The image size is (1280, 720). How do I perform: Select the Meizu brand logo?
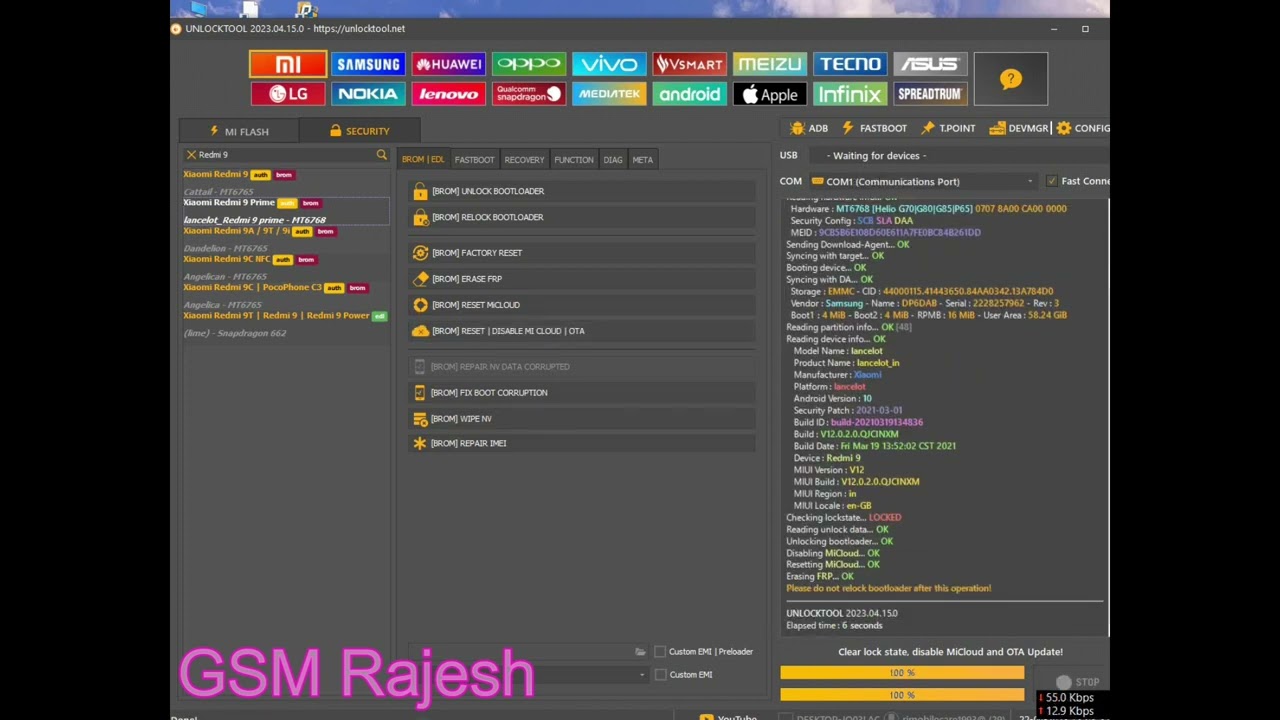[x=769, y=64]
